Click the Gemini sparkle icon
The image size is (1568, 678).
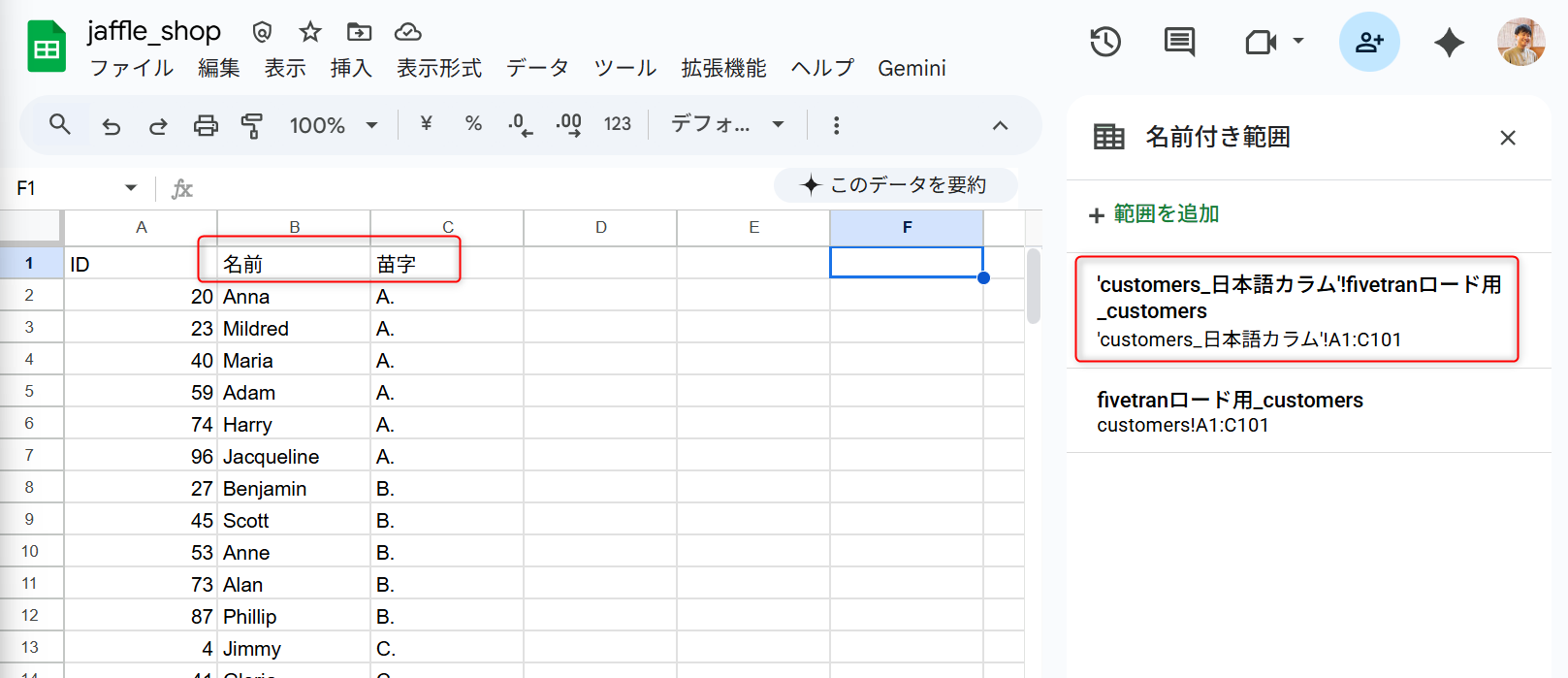(x=1449, y=42)
